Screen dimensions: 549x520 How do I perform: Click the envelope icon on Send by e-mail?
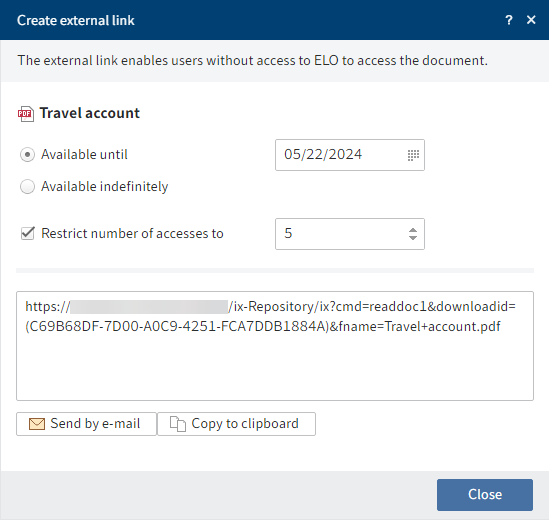(x=37, y=424)
